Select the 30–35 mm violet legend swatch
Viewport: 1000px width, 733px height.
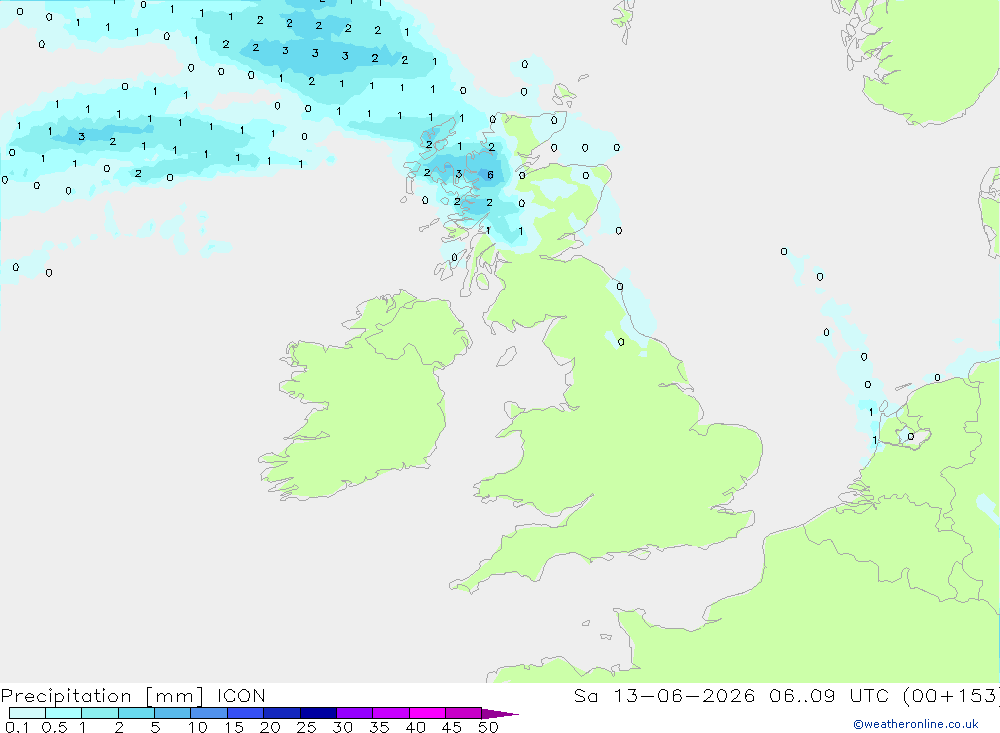click(354, 713)
